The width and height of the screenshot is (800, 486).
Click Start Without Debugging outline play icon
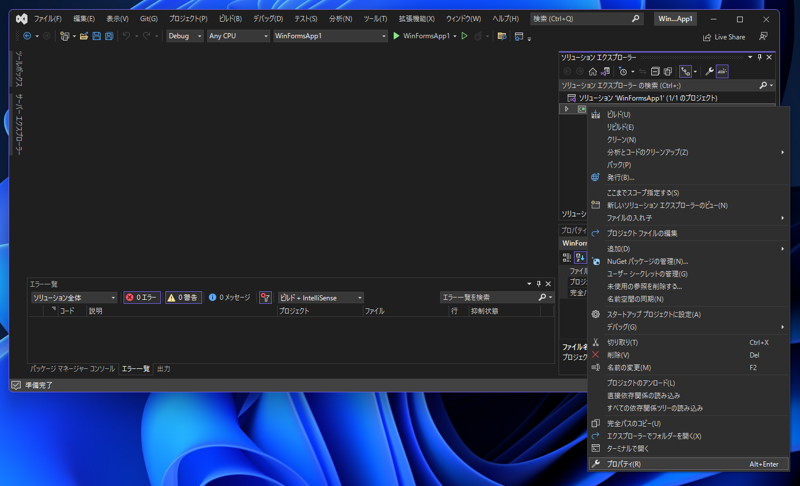pyautogui.click(x=464, y=36)
